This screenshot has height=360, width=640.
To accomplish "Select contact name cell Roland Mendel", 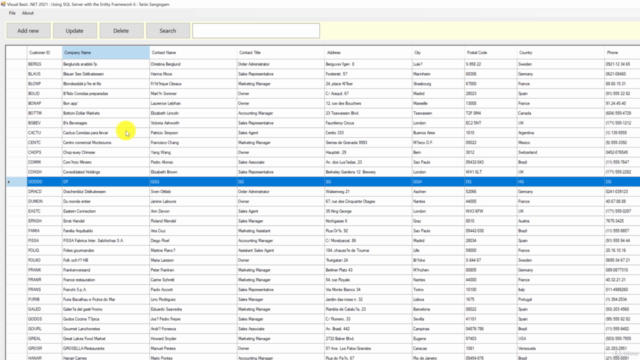I will click(x=193, y=221).
